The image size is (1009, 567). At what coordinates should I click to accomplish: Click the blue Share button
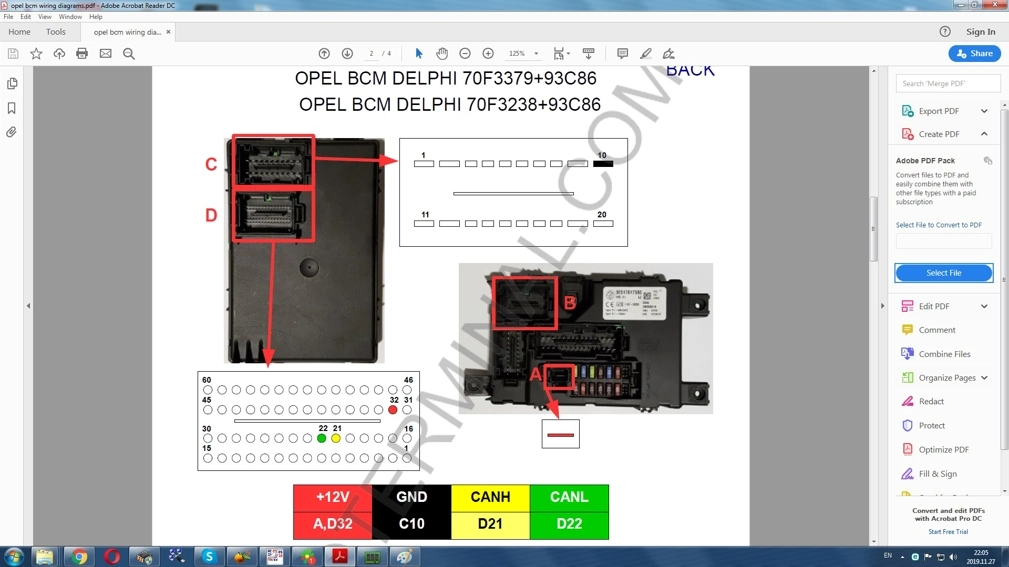(x=974, y=53)
